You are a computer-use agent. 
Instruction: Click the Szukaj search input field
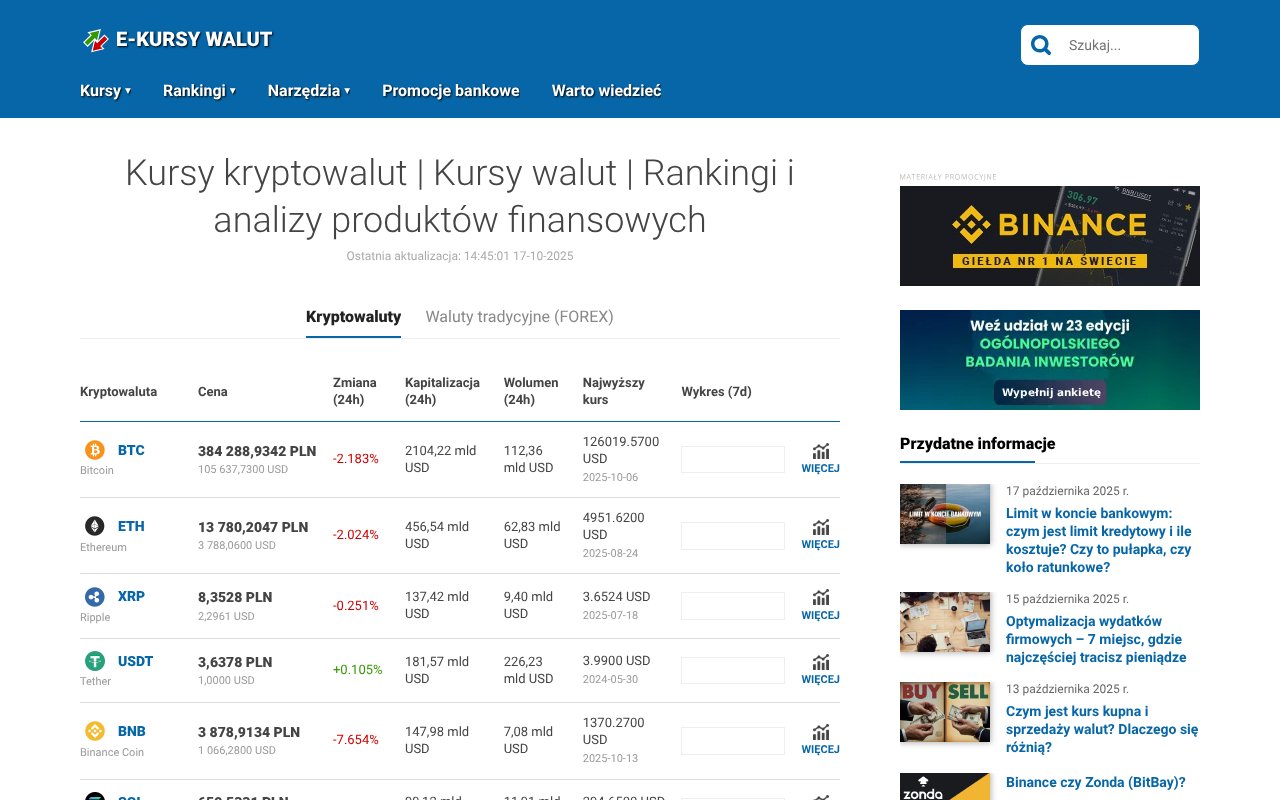(x=1120, y=44)
